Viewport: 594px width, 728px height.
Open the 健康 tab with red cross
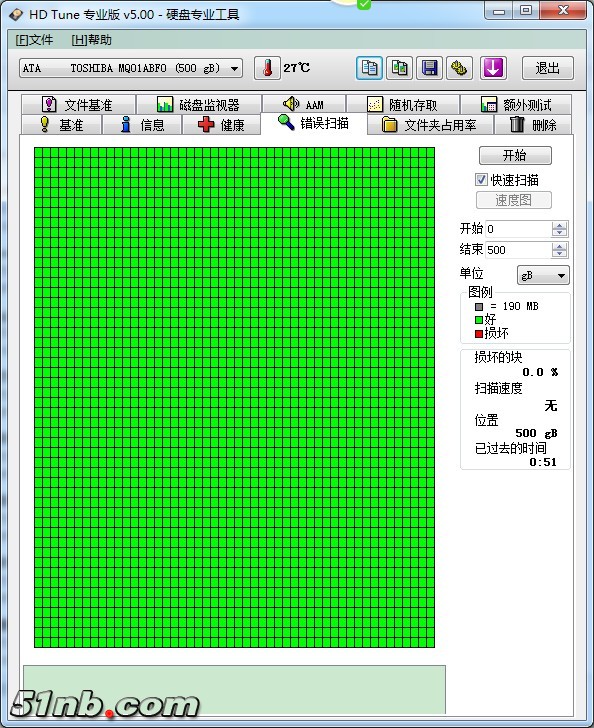(x=222, y=124)
